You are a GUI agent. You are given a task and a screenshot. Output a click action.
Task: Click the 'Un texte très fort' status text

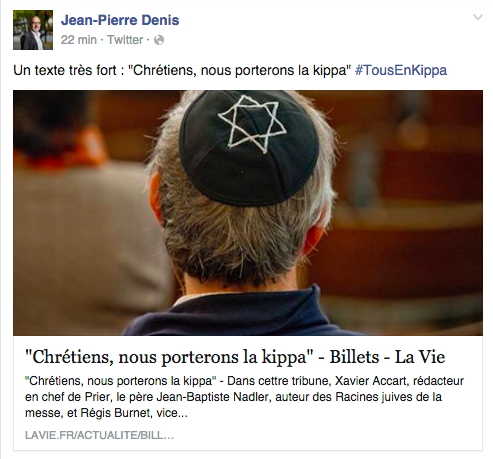pos(65,70)
